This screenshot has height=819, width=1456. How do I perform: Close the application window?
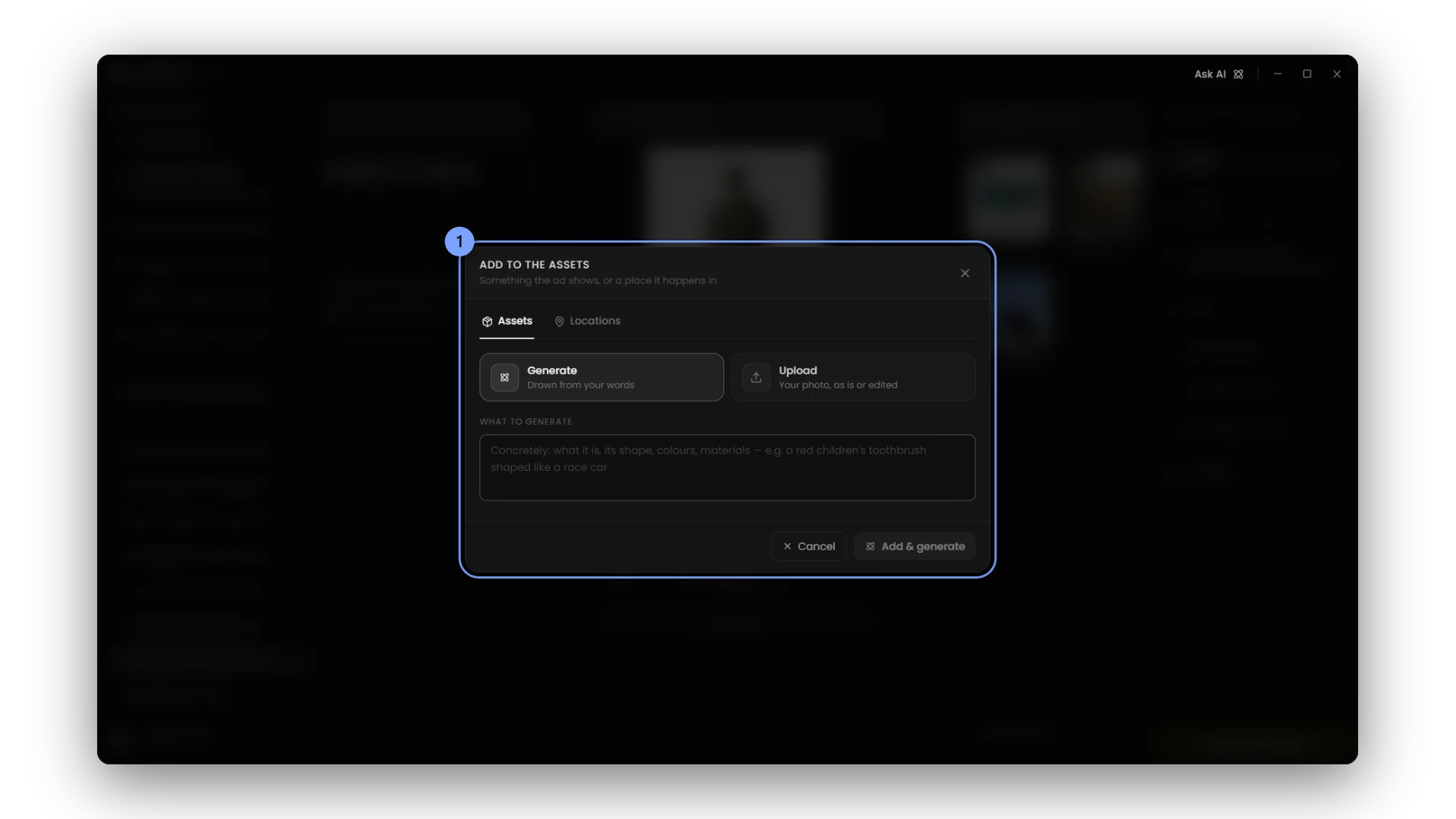[1337, 74]
